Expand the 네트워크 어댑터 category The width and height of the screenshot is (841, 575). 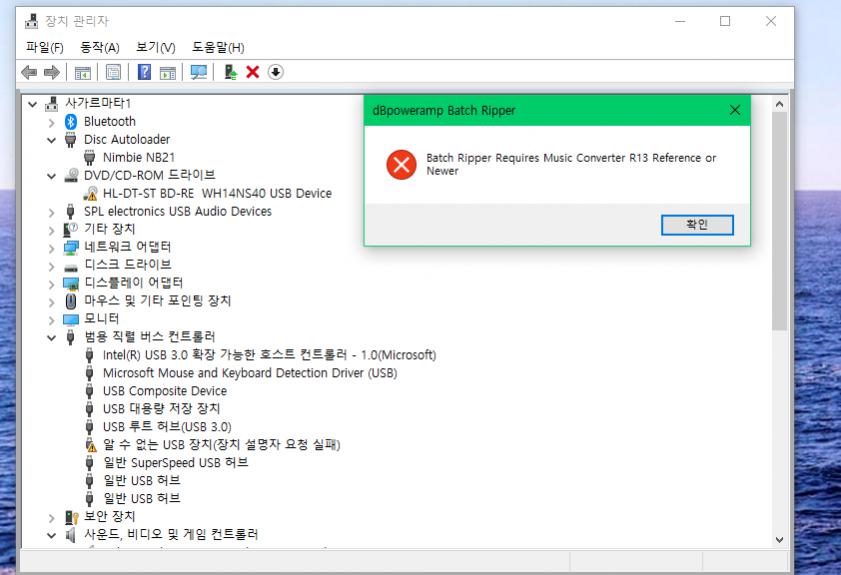coord(52,247)
